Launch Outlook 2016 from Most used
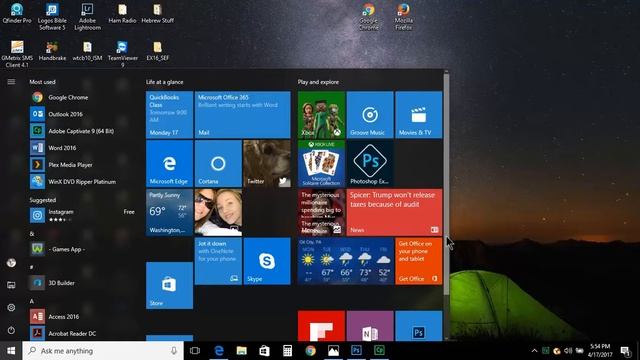The image size is (640, 360). coord(82,114)
